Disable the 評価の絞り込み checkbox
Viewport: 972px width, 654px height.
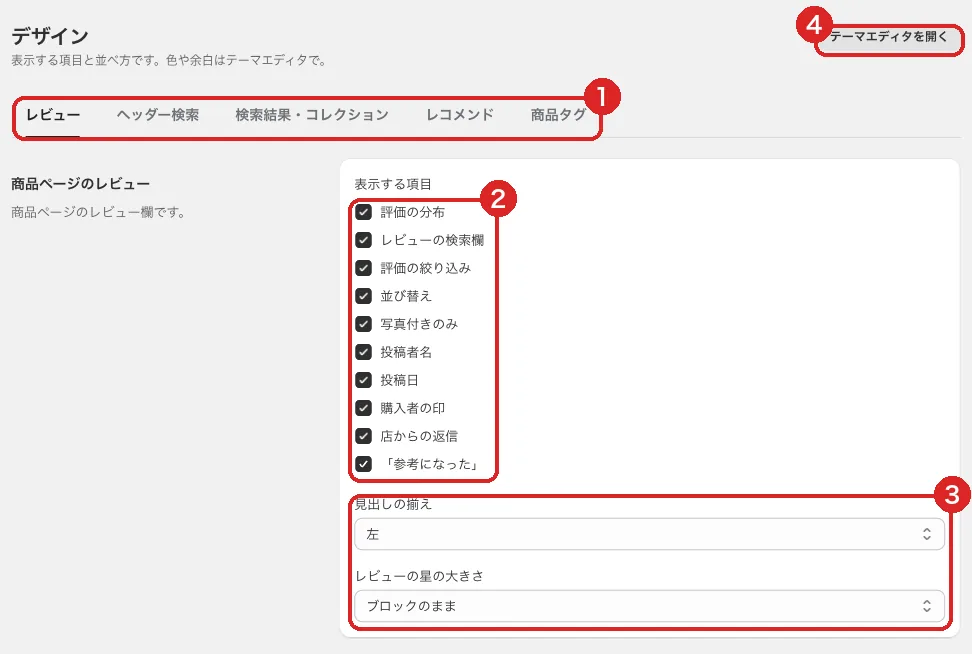[364, 268]
